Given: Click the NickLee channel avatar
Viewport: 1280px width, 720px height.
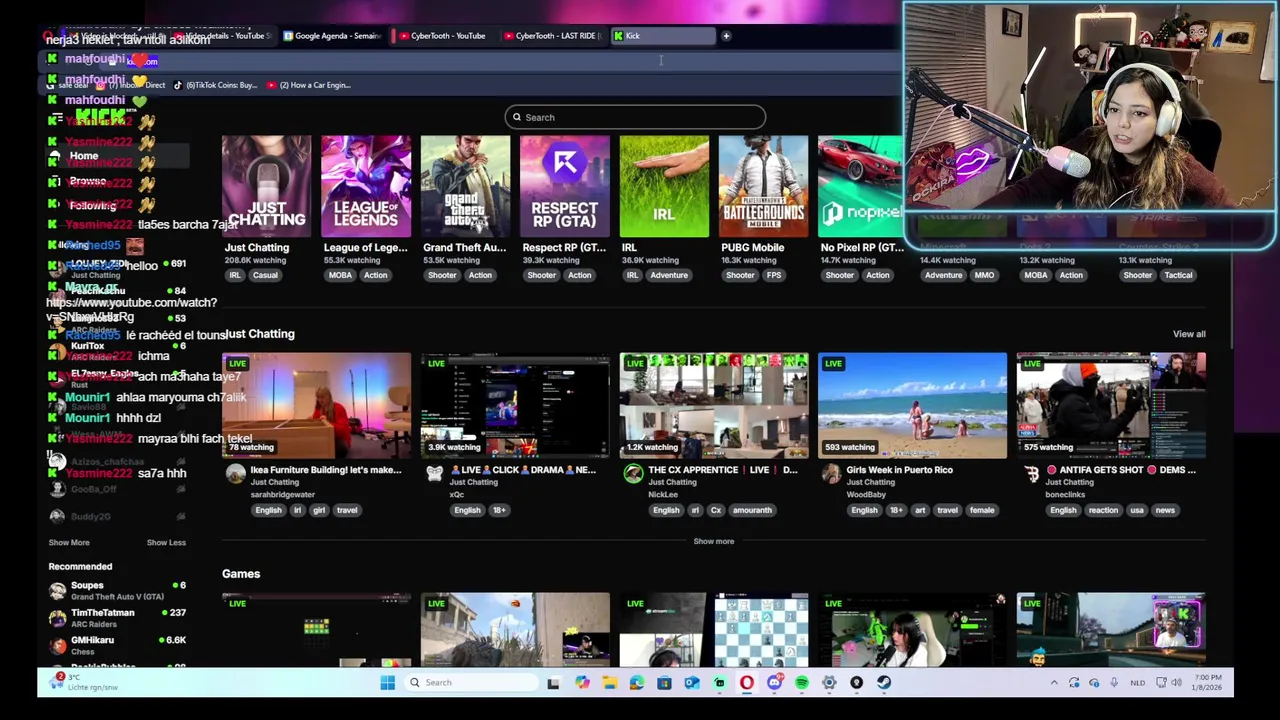Looking at the screenshot, I should (633, 474).
